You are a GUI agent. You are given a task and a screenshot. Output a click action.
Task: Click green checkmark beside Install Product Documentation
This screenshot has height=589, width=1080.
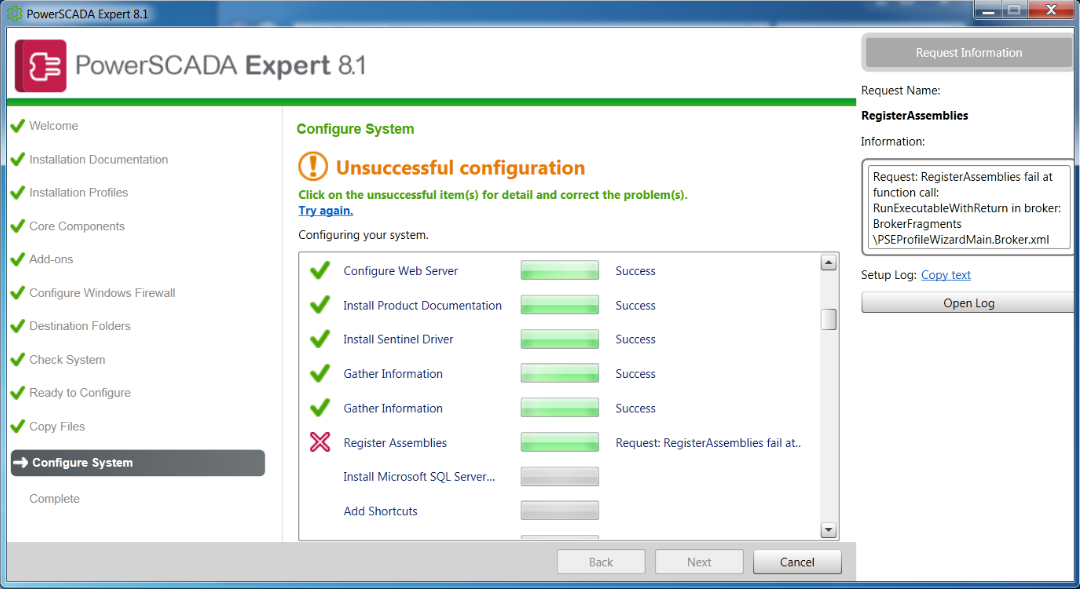point(320,305)
